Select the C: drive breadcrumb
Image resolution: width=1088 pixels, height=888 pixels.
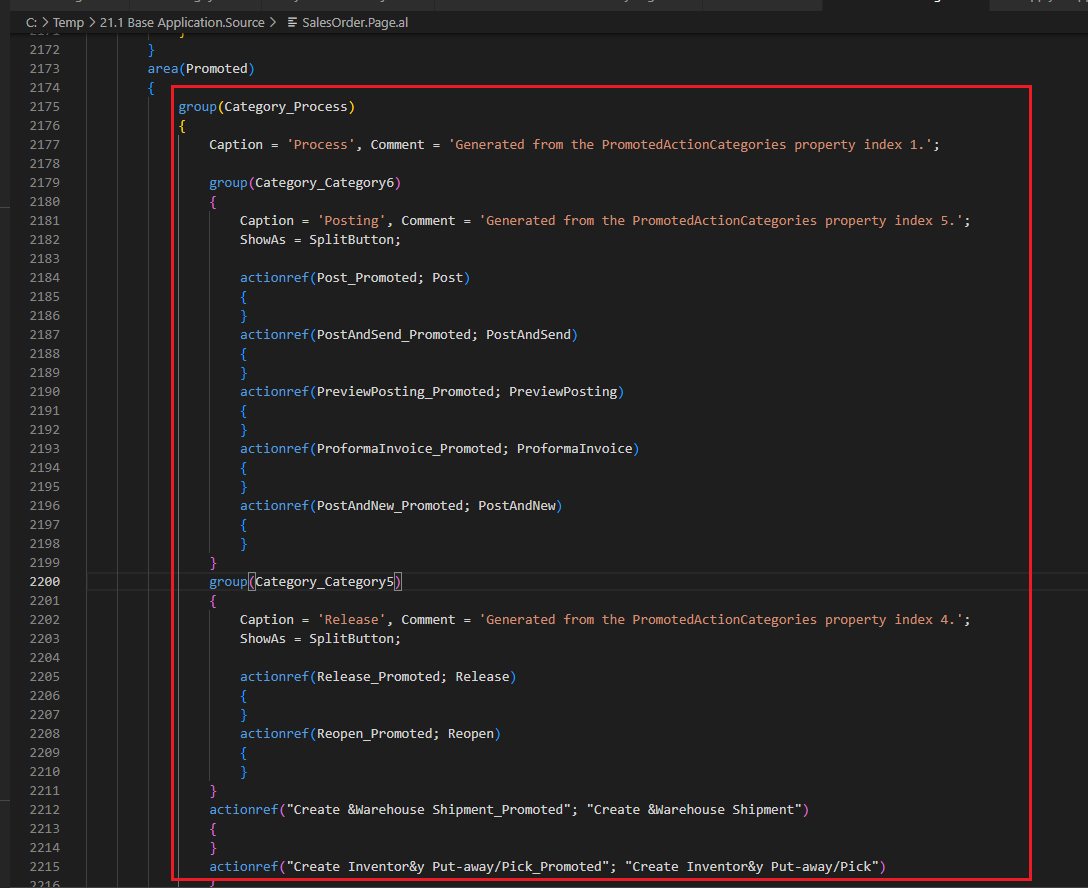click(31, 22)
